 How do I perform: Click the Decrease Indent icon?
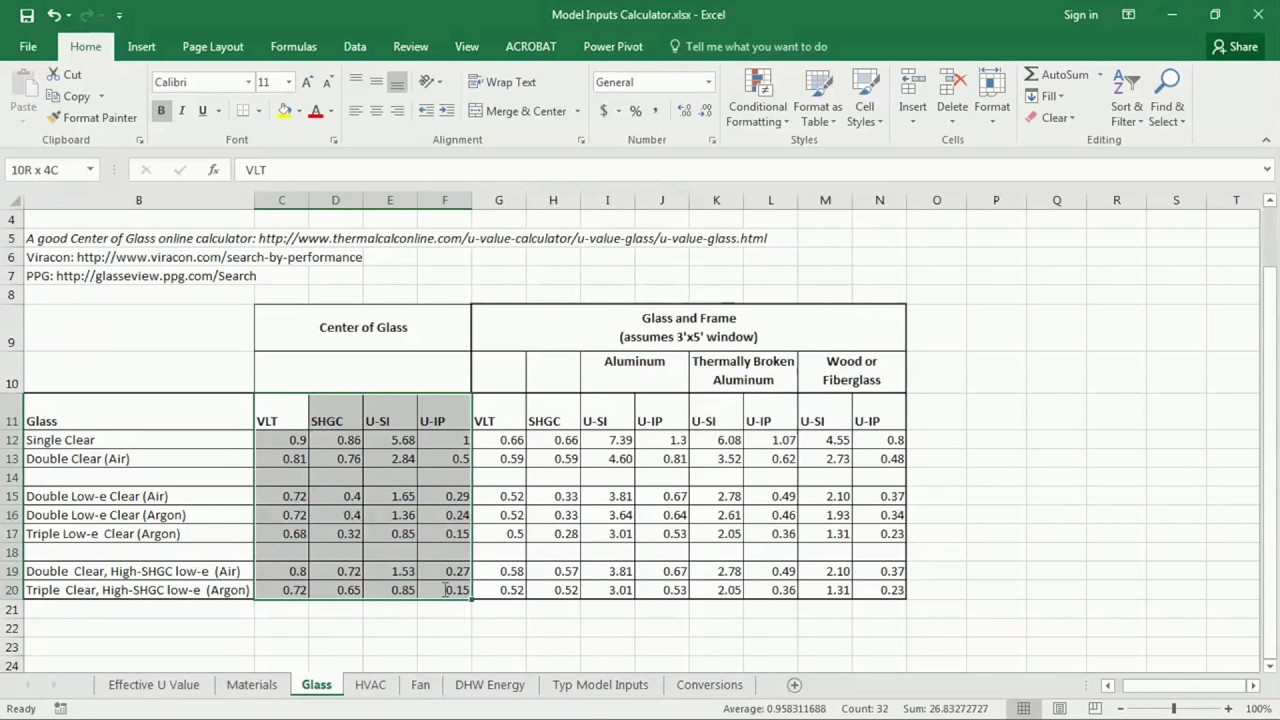(426, 111)
